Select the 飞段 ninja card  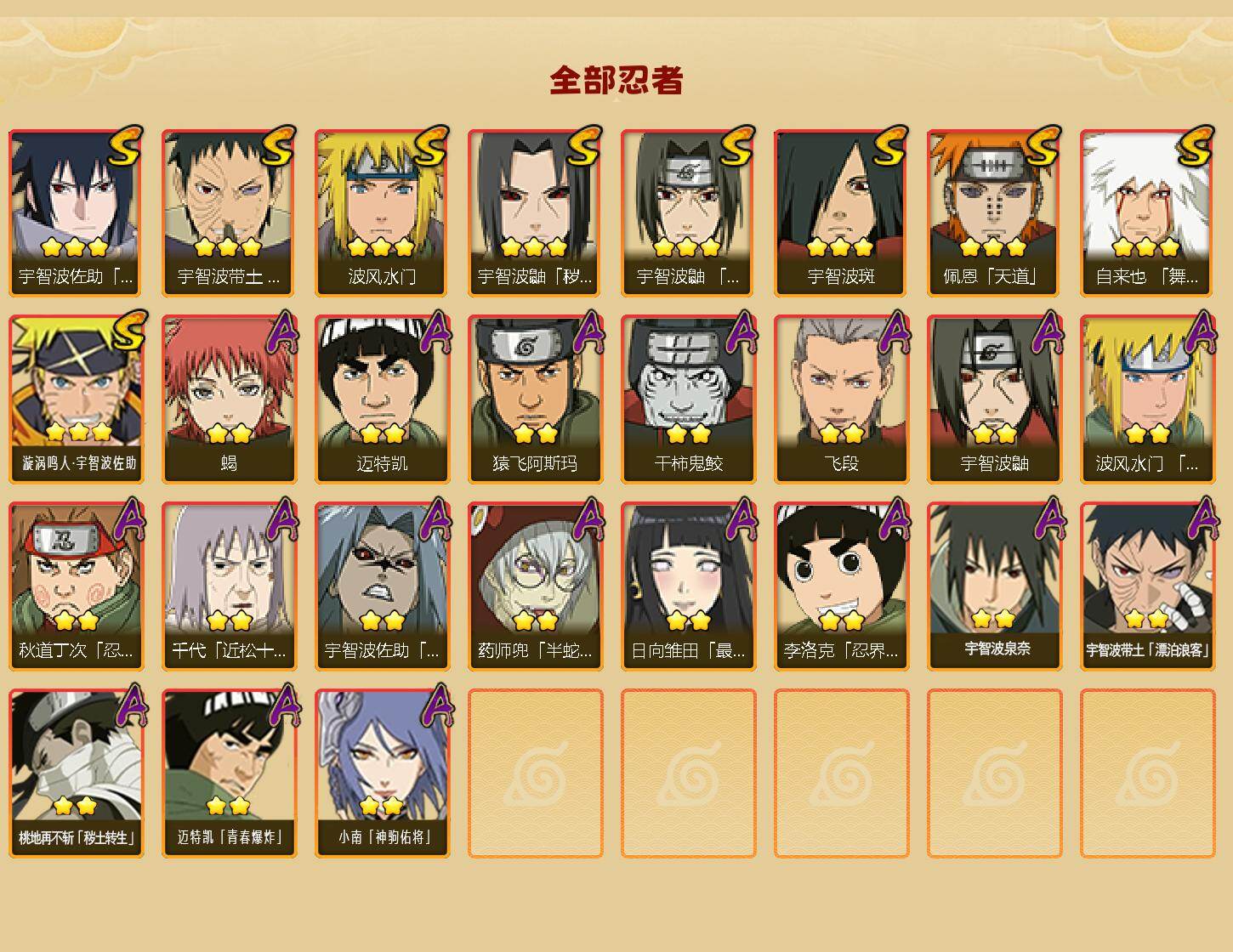coord(841,399)
